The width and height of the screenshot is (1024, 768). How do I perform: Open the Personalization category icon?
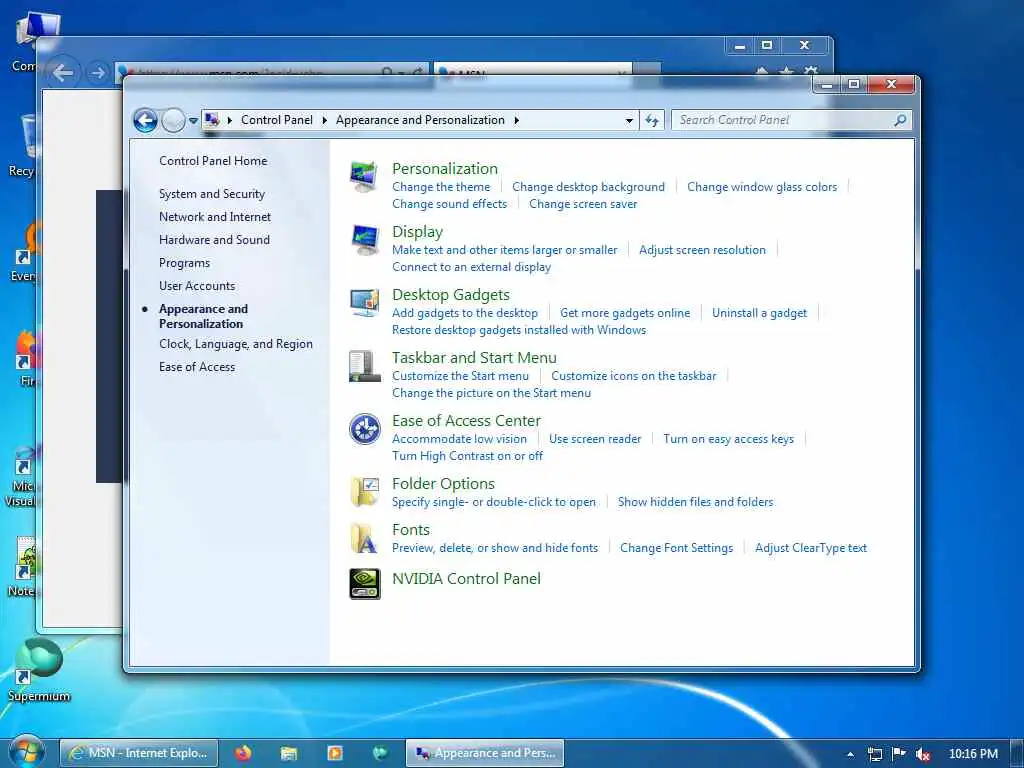364,177
